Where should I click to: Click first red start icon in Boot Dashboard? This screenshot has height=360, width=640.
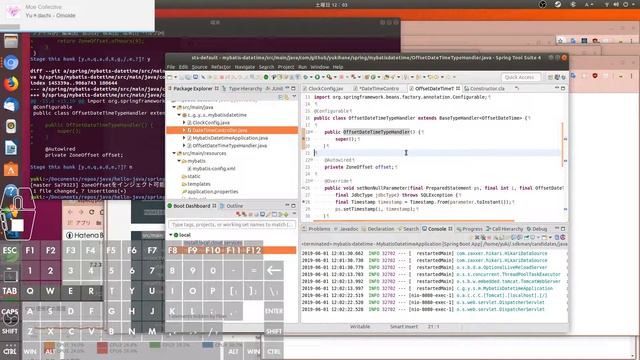(238, 214)
